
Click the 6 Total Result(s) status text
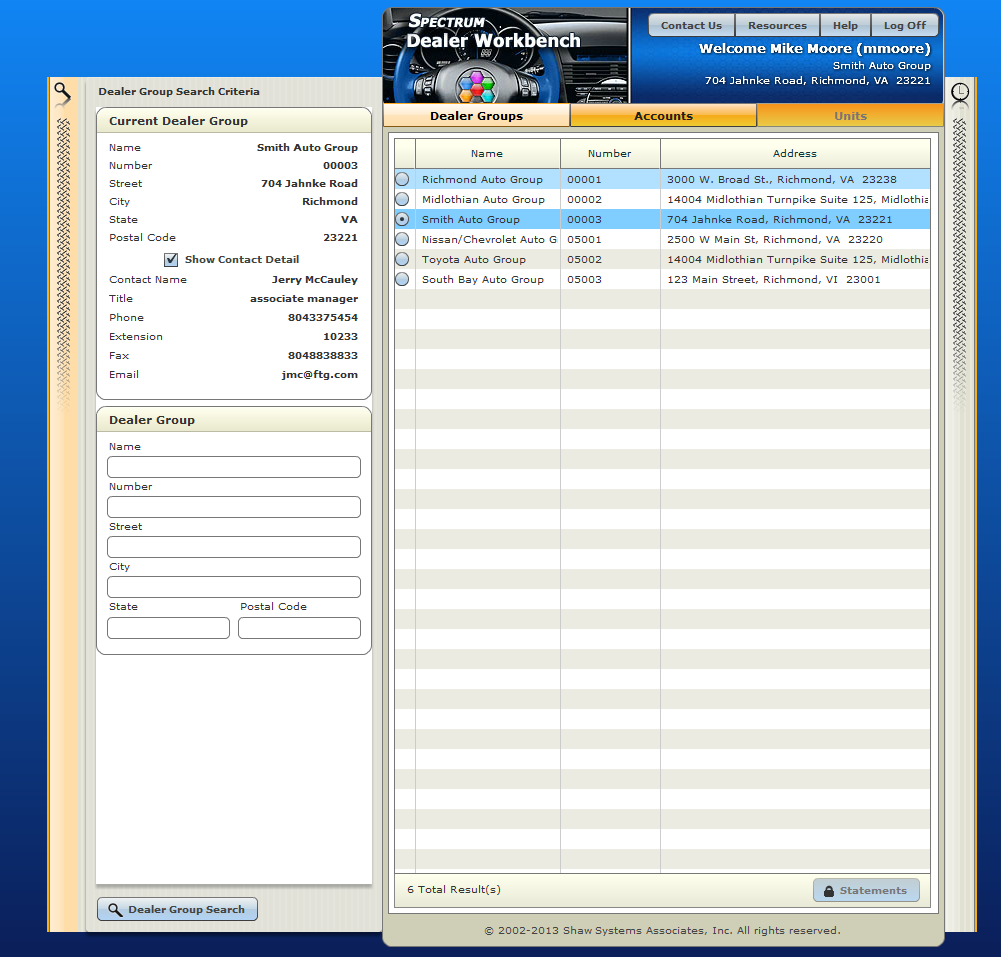point(454,889)
